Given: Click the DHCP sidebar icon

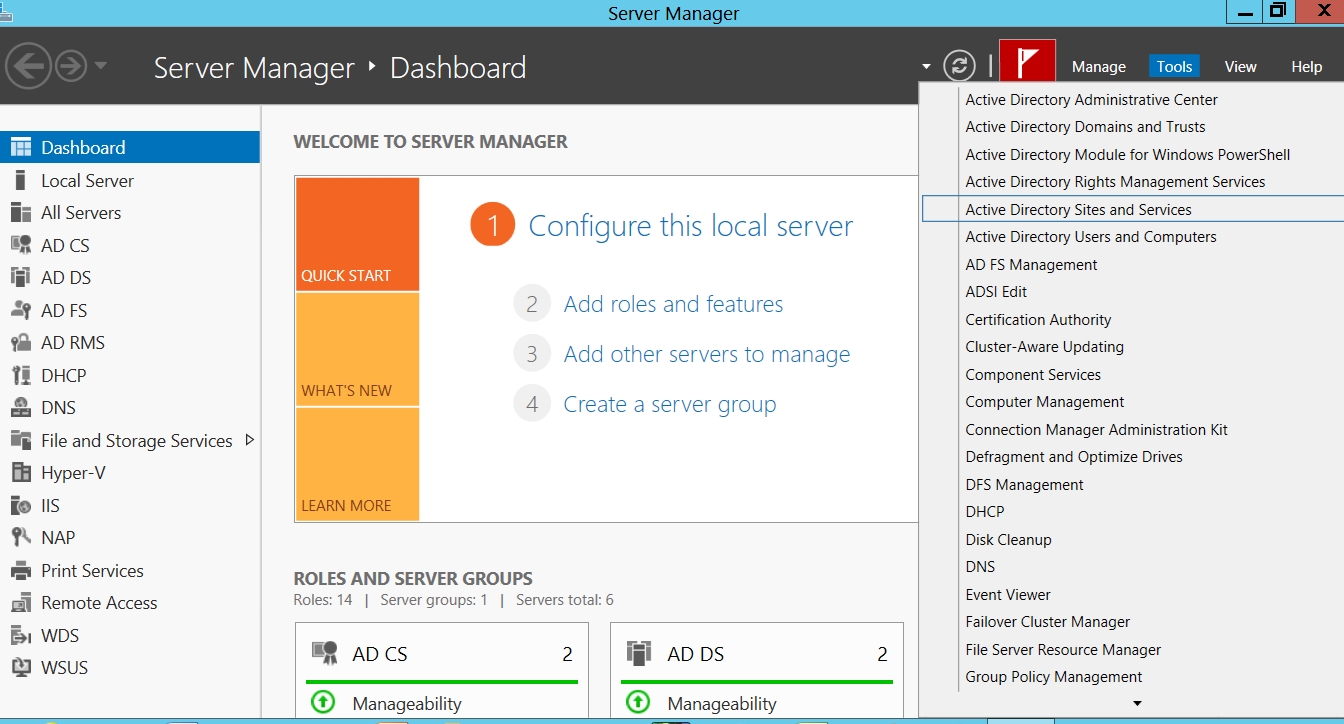Looking at the screenshot, I should click(x=21, y=376).
